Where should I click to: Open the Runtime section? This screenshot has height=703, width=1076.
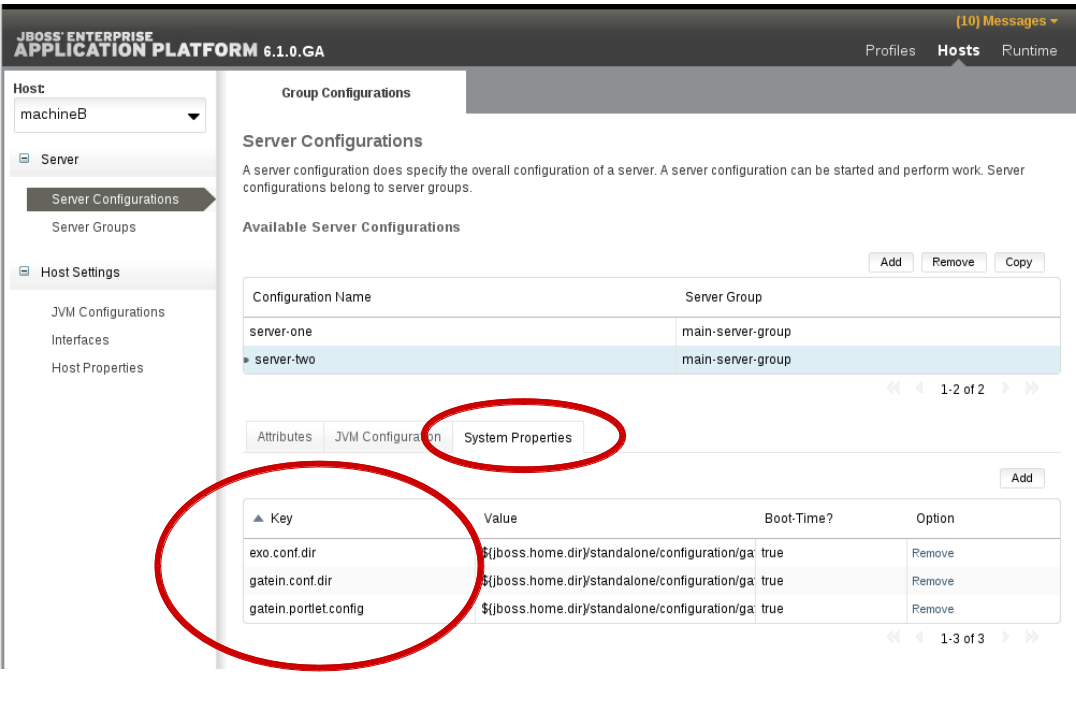click(1029, 51)
